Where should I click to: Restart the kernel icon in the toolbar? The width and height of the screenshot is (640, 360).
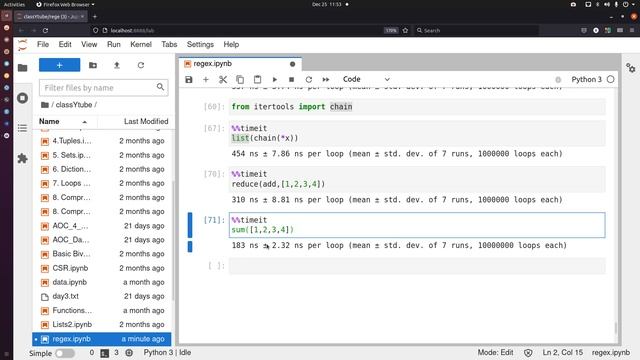(x=309, y=80)
